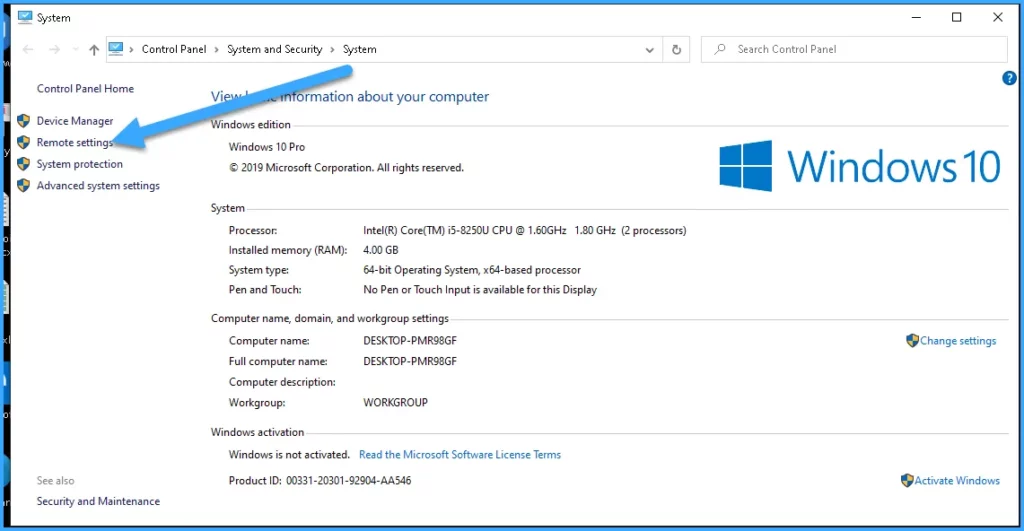Open help via the blue question mark
Image resolution: width=1024 pixels, height=531 pixels.
(x=1008, y=78)
